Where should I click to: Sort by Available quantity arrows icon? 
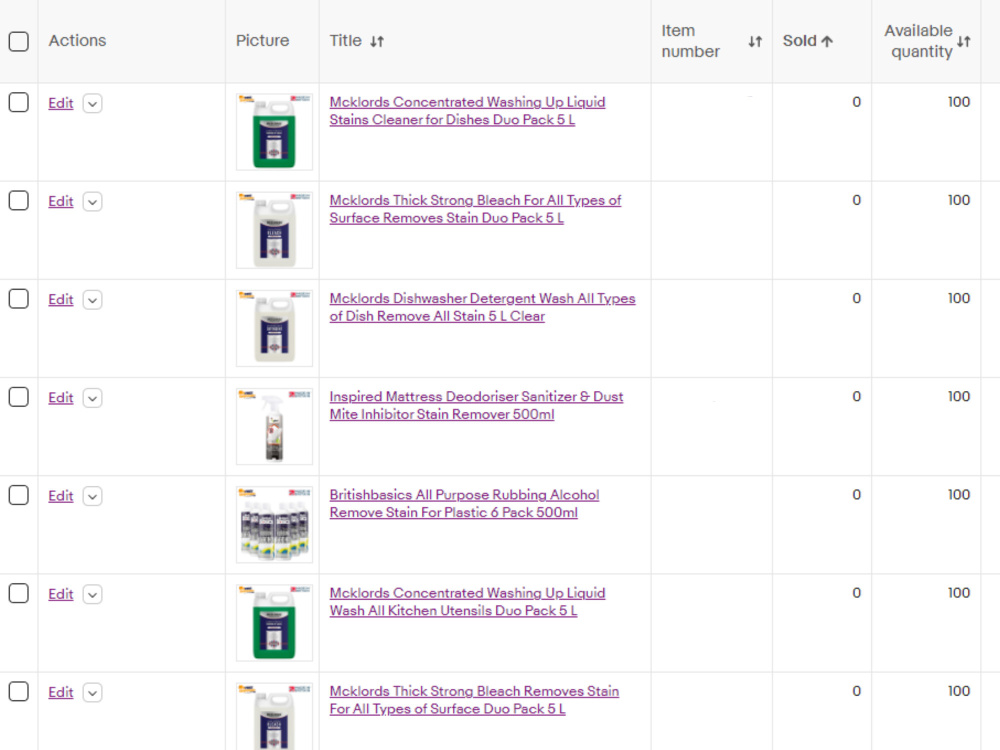tap(964, 41)
